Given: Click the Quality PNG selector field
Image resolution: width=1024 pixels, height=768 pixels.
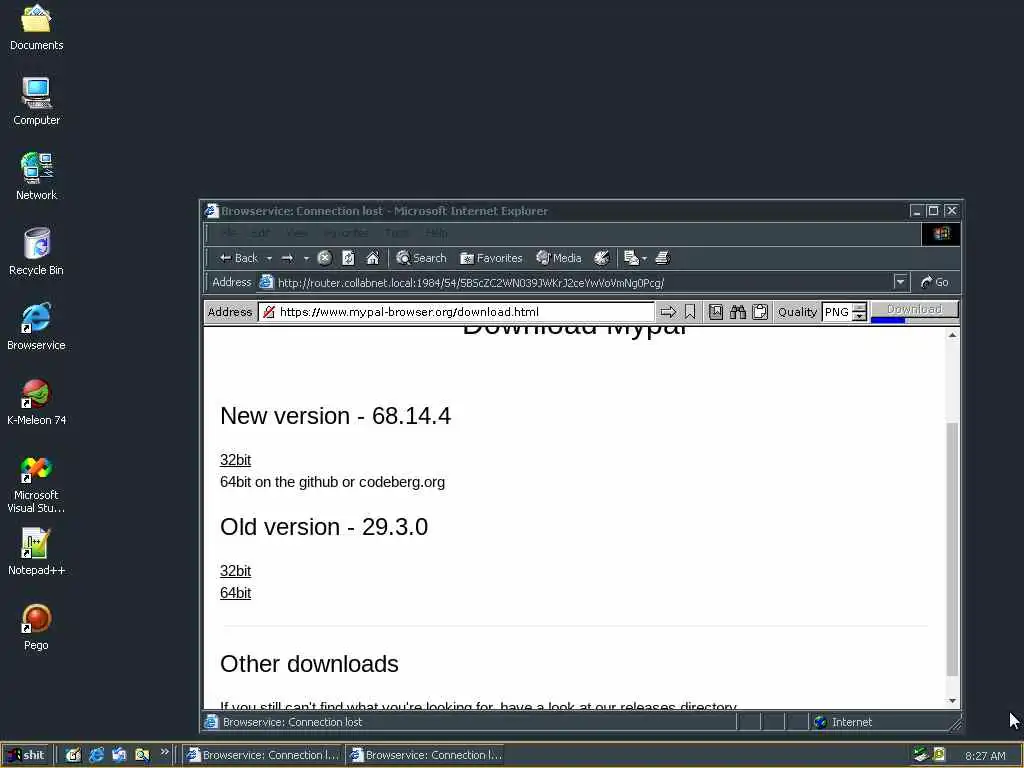Looking at the screenshot, I should 837,312.
